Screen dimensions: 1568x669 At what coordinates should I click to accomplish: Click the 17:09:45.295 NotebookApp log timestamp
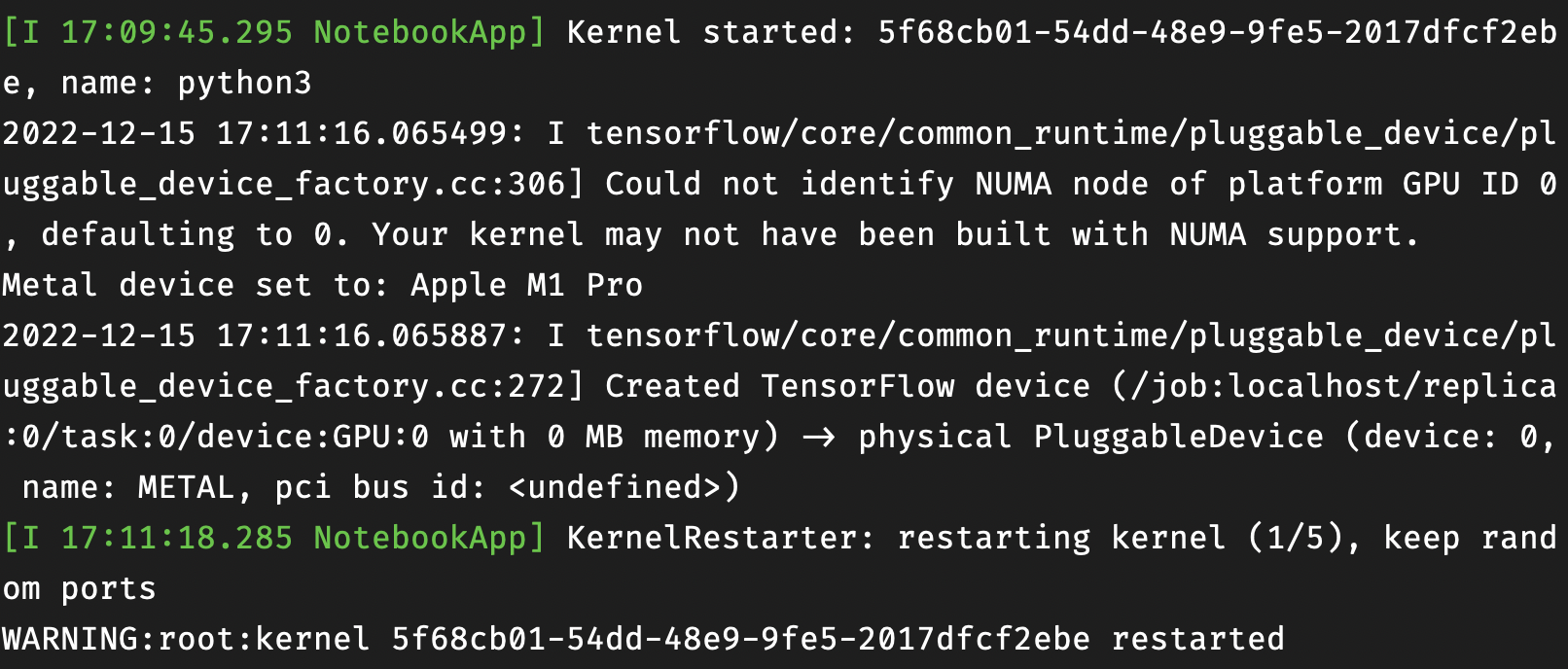(175, 32)
